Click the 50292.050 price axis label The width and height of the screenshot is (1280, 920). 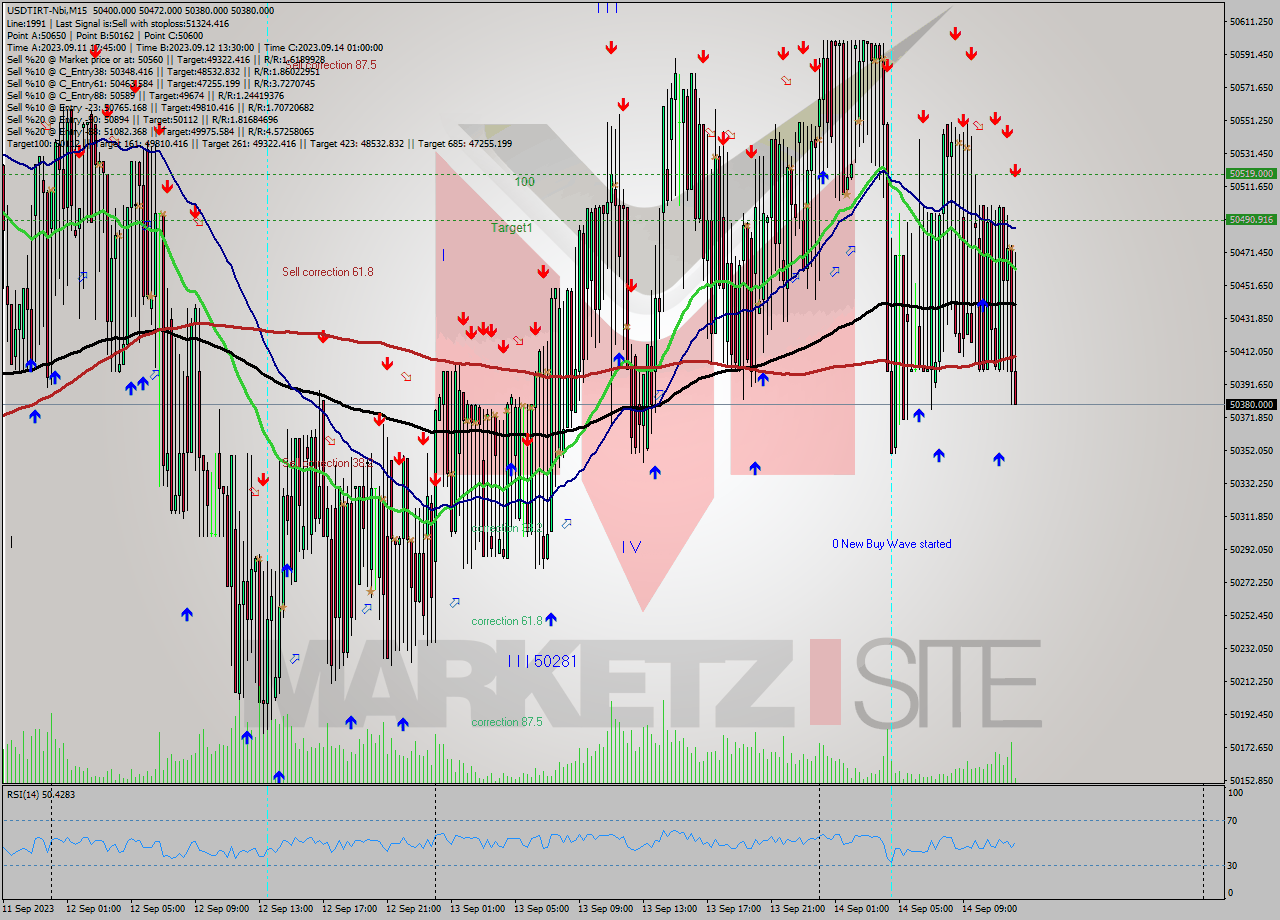(1252, 549)
